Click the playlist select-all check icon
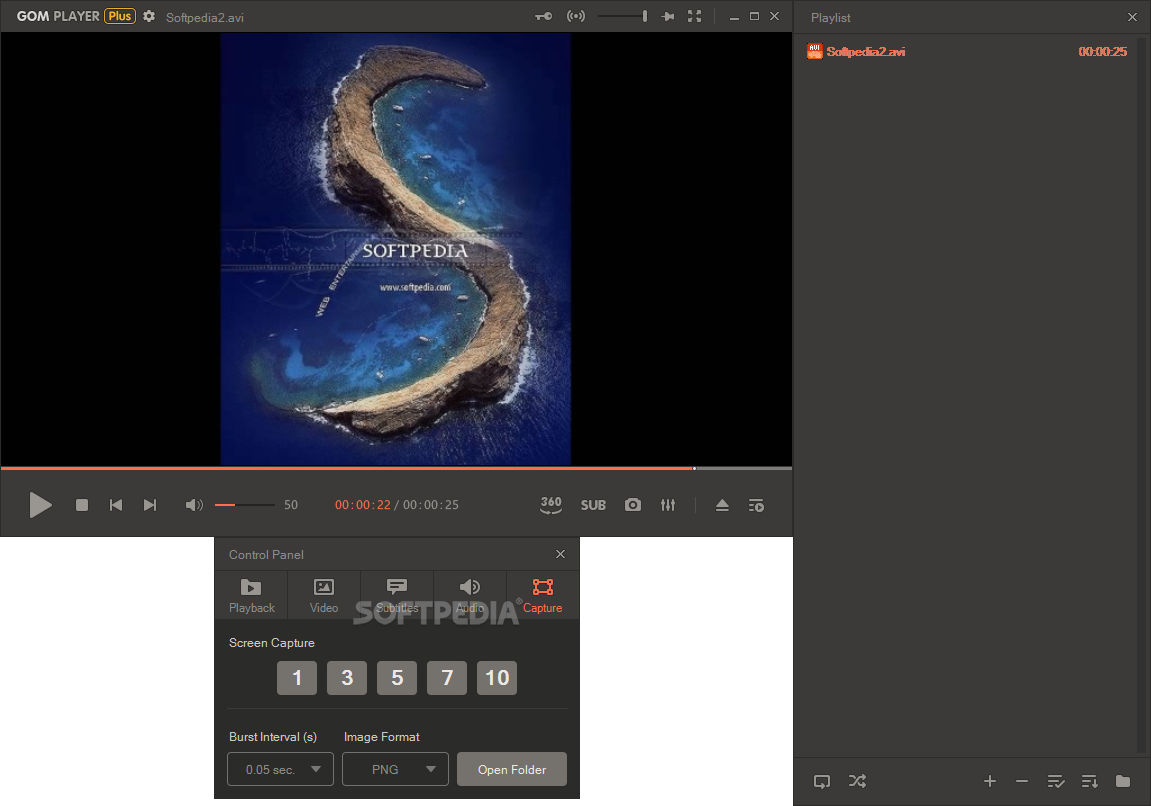This screenshot has width=1151, height=806. coord(1056,781)
